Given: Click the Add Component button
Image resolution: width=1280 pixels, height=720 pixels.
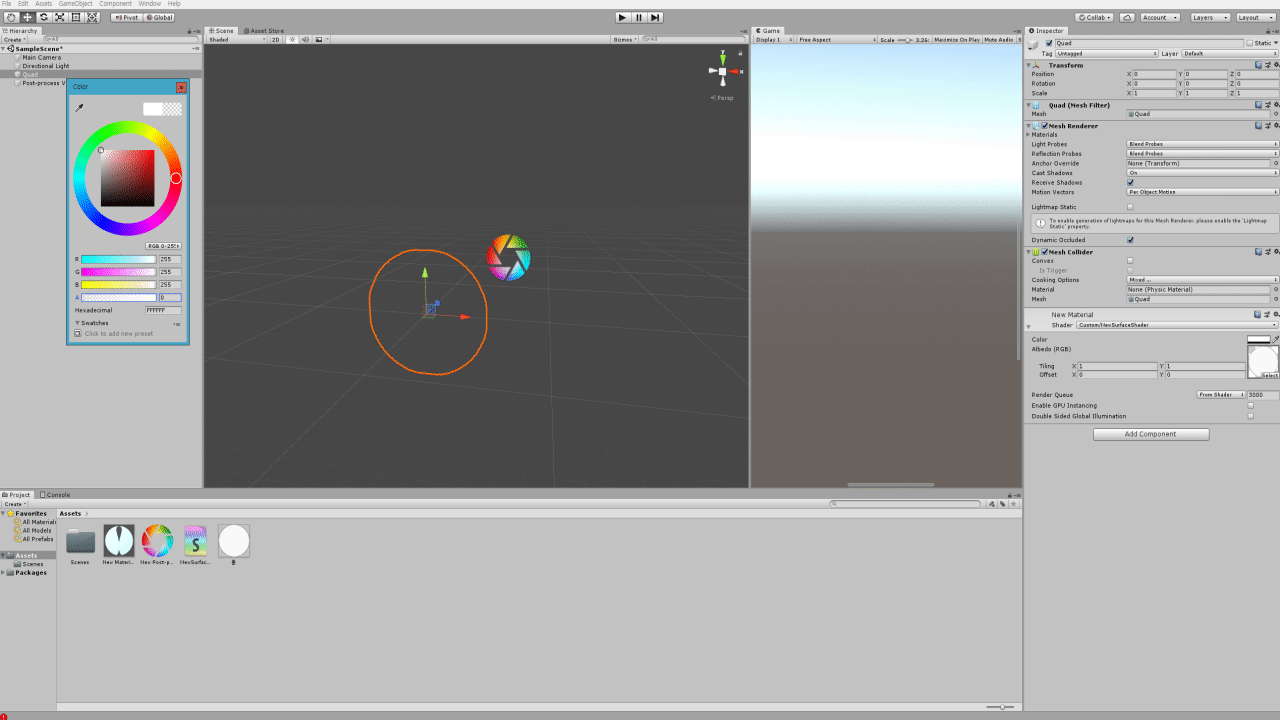Looking at the screenshot, I should pos(1151,434).
